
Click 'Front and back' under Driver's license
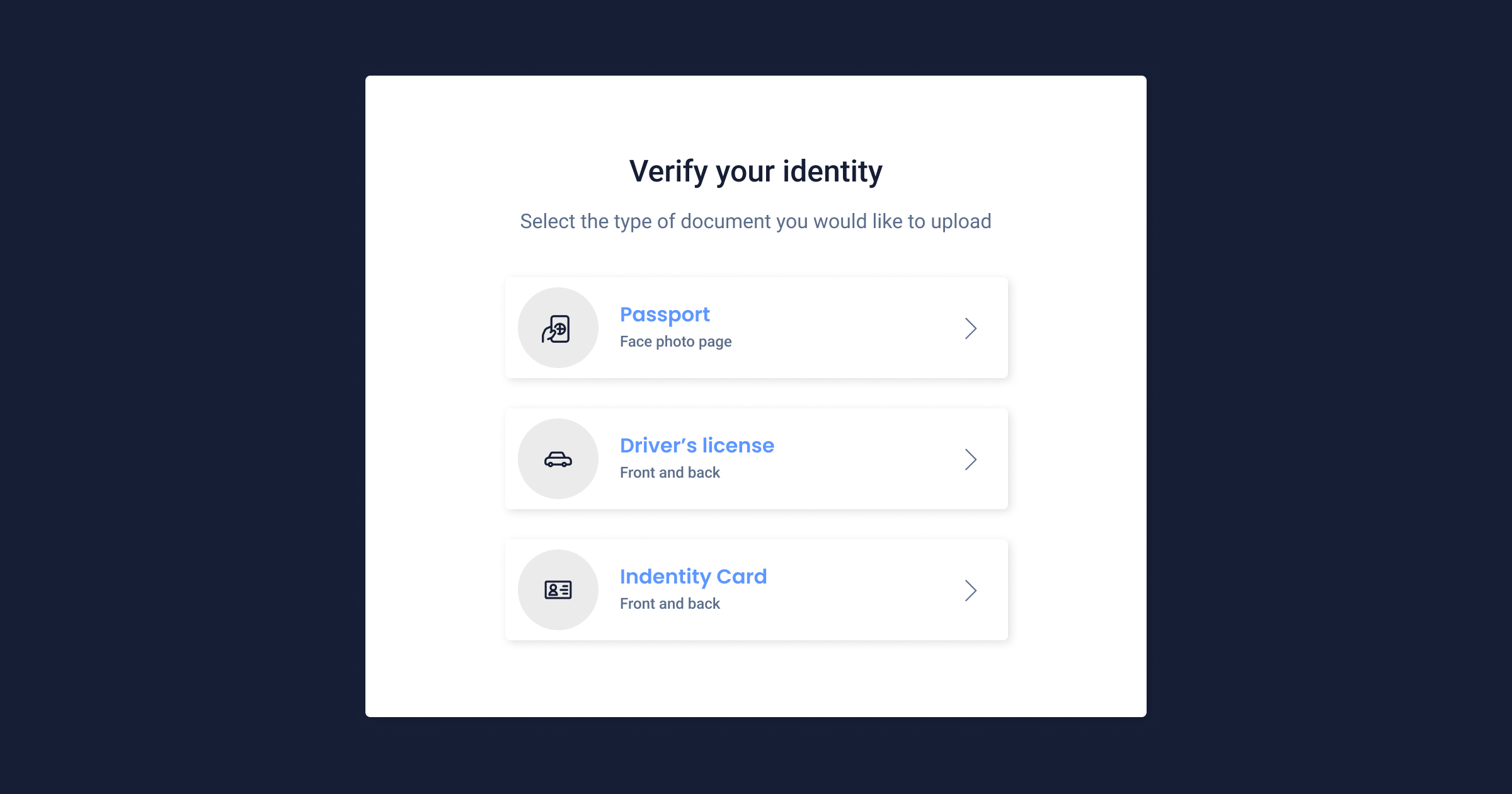pos(670,472)
